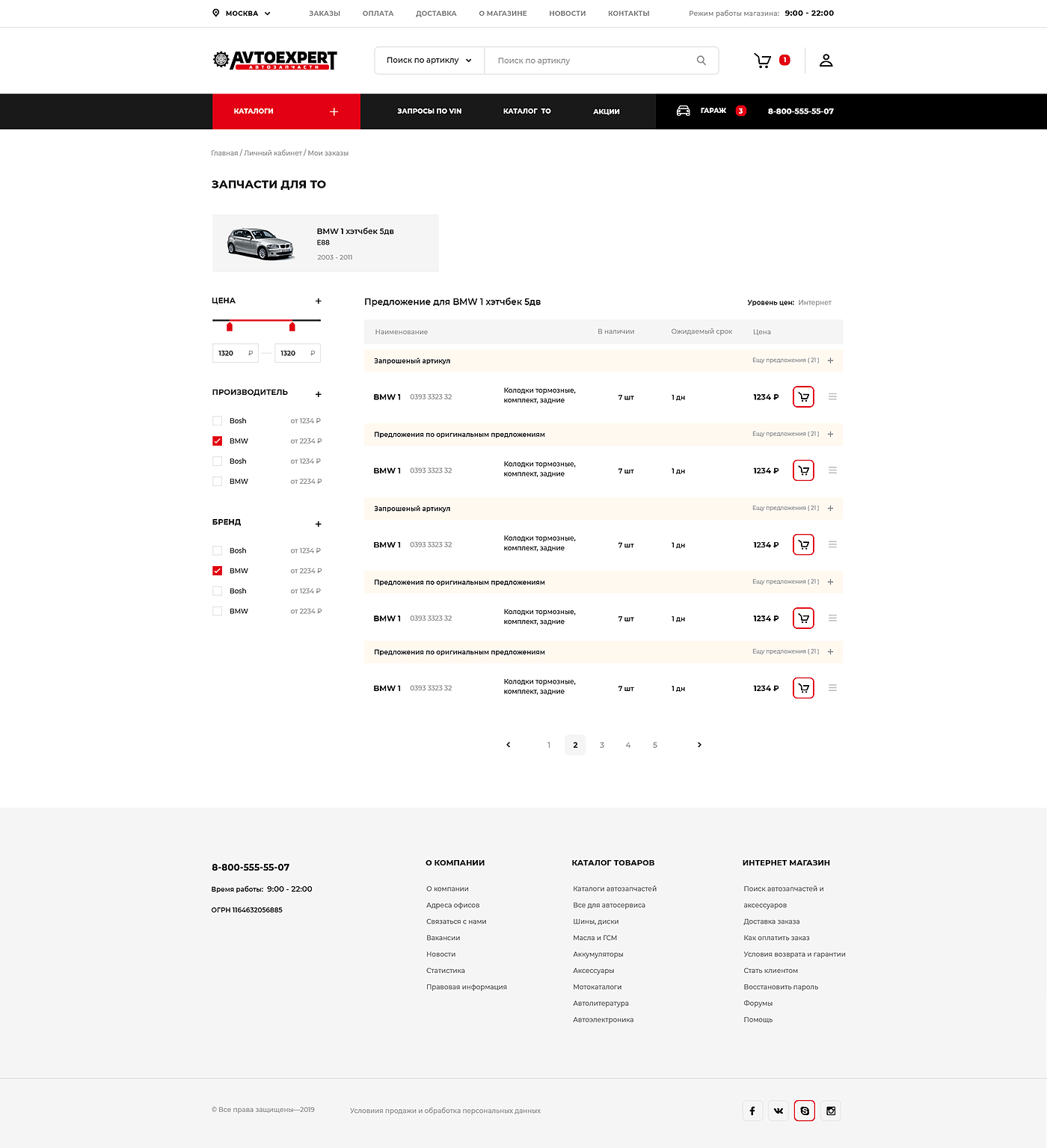Expand the Цена filter section
This screenshot has width=1047, height=1148.
(319, 301)
